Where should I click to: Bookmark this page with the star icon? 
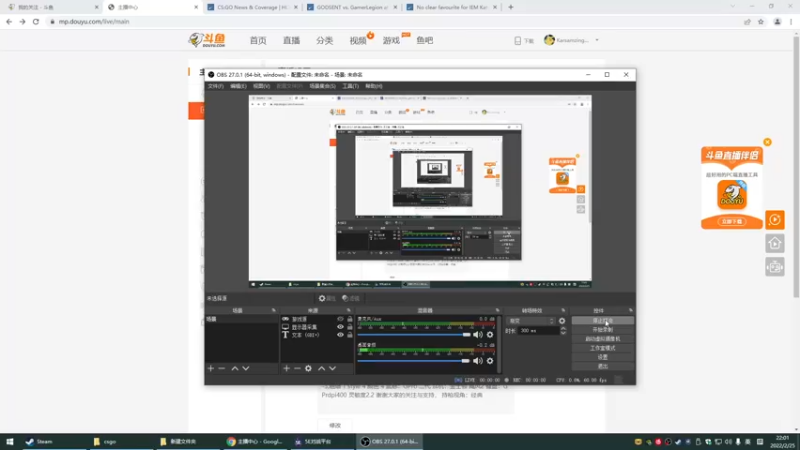coord(761,21)
